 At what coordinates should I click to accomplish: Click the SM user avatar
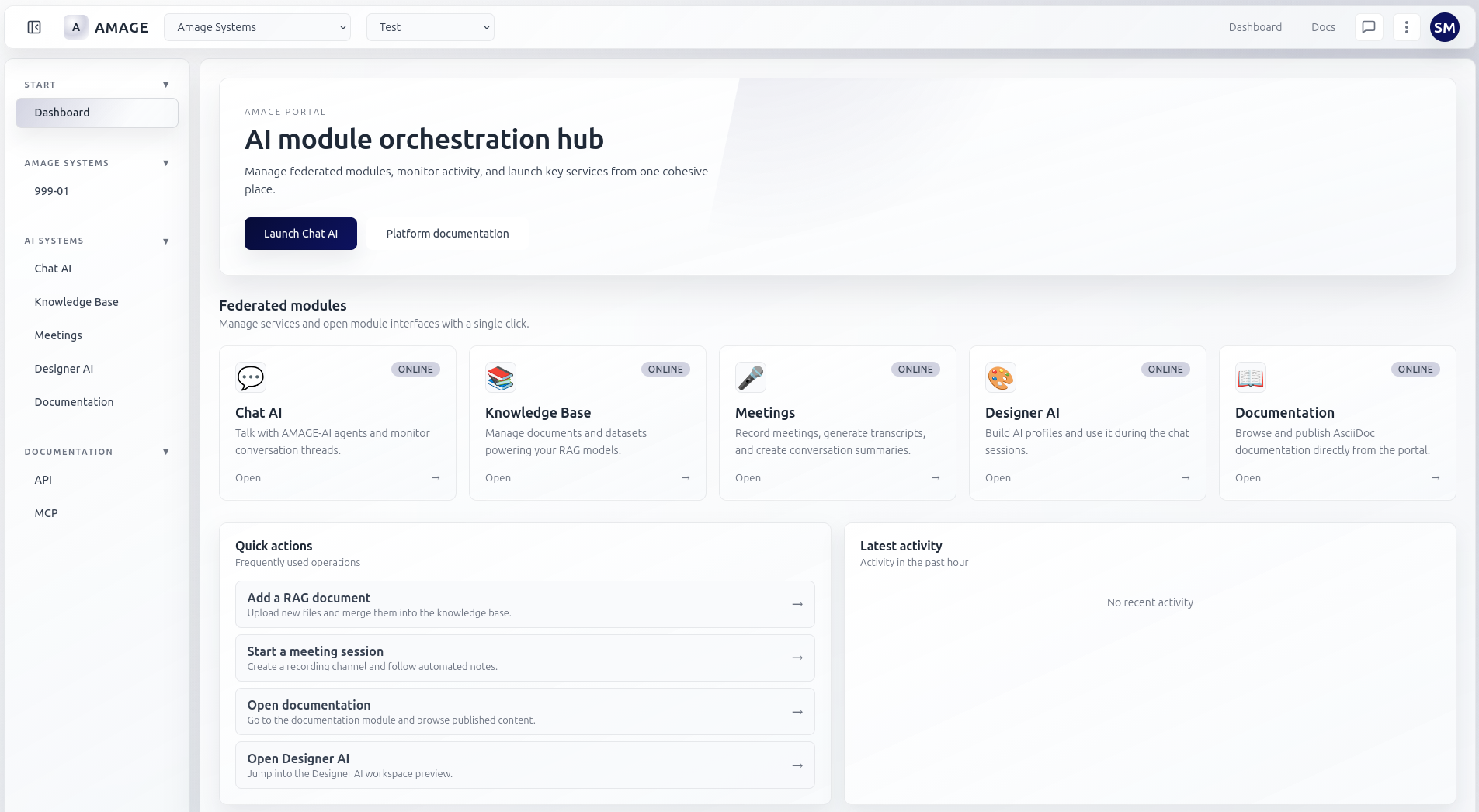point(1444,27)
